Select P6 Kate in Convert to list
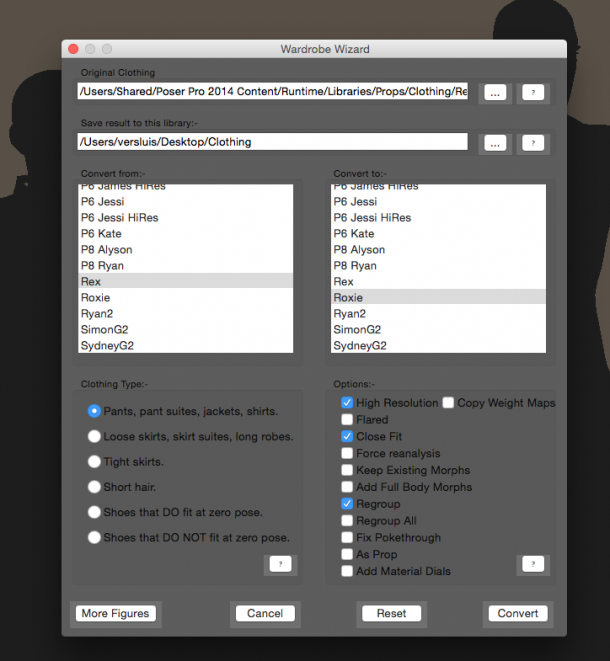The image size is (610, 661). coord(438,234)
